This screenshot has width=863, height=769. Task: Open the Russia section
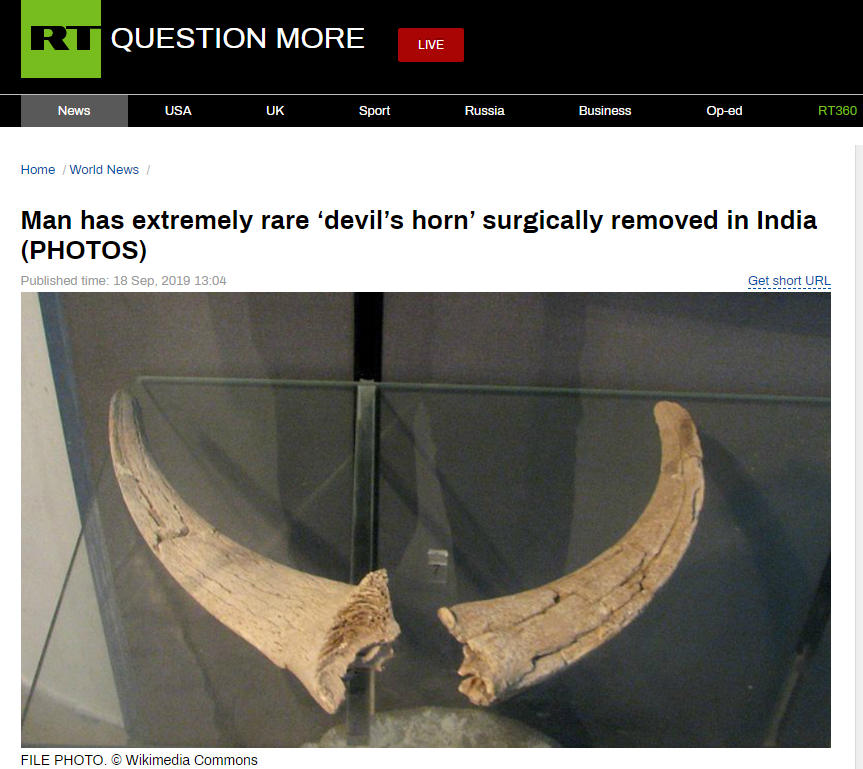[x=484, y=111]
